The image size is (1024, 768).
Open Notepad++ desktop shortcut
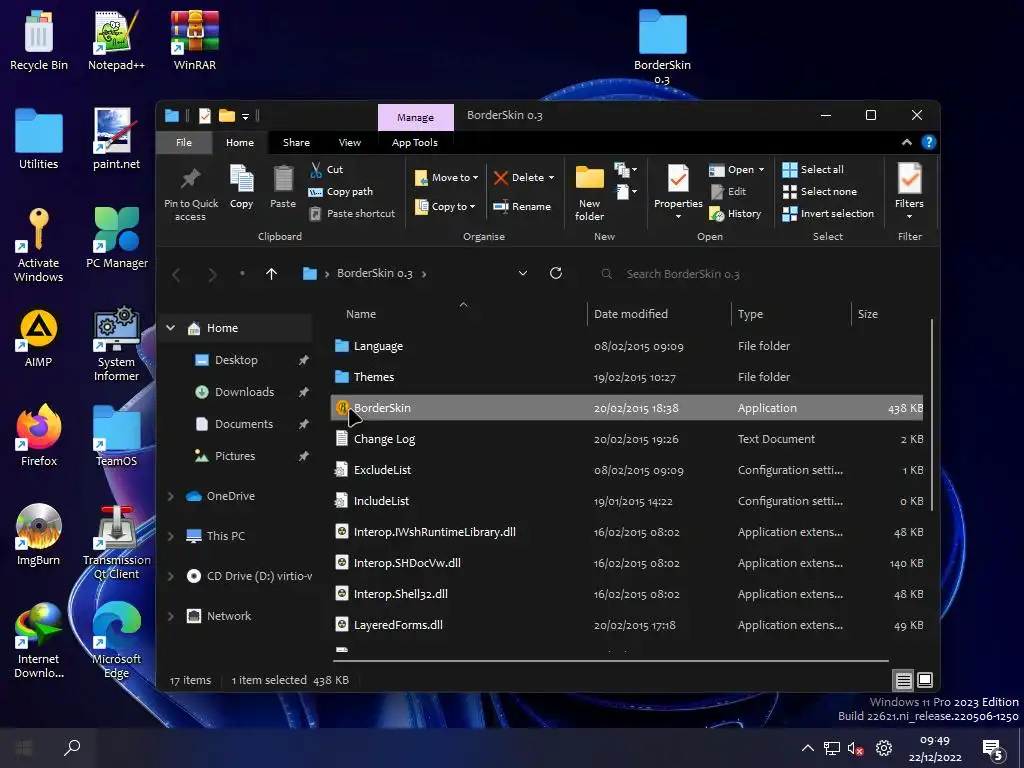[x=116, y=40]
